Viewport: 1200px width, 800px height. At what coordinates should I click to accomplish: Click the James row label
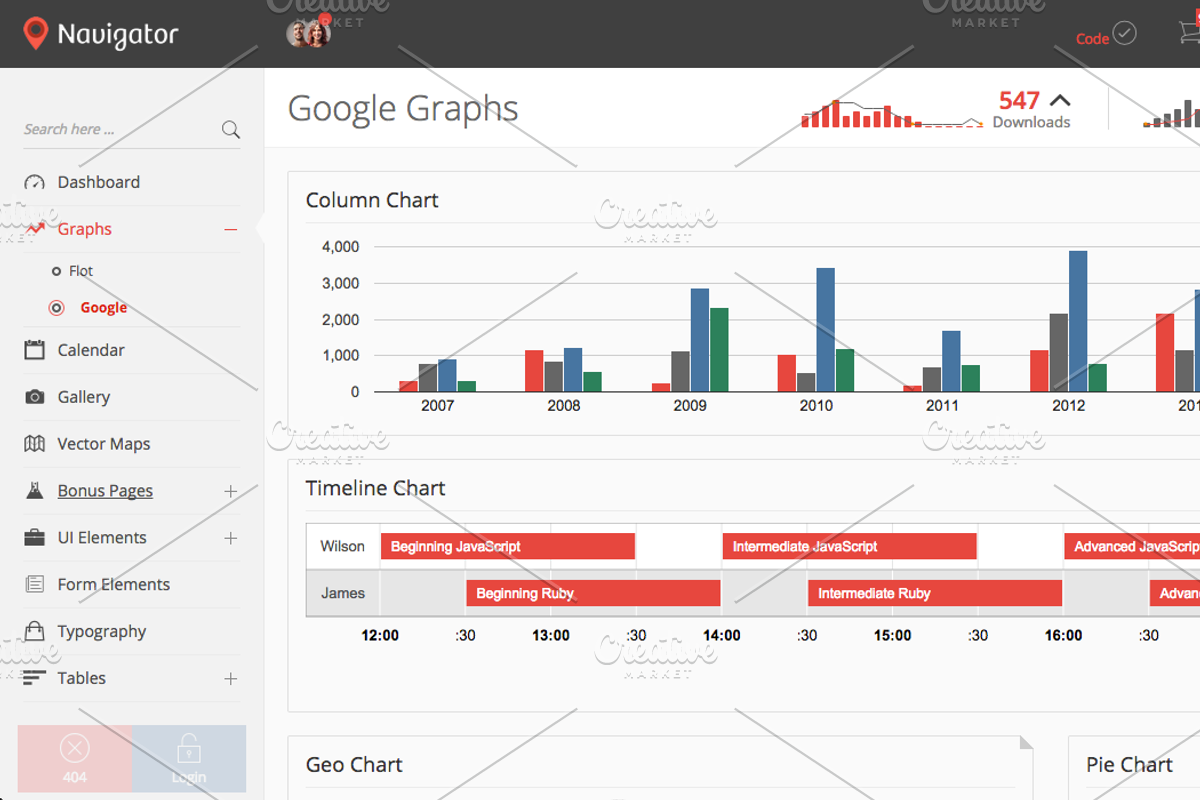(x=343, y=593)
